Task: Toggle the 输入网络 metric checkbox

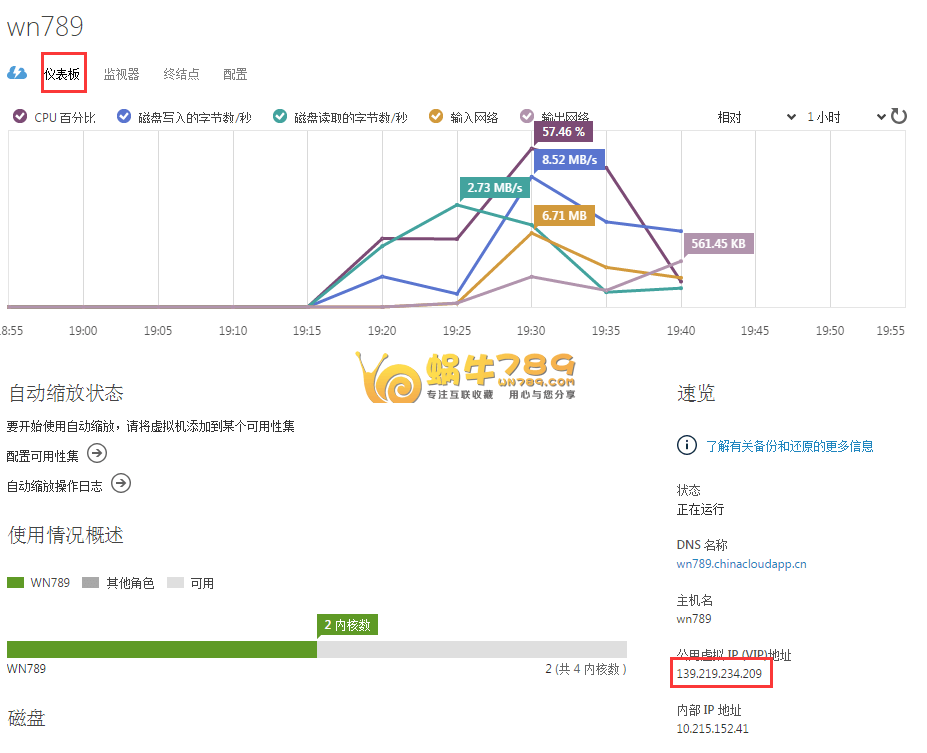Action: tap(436, 117)
